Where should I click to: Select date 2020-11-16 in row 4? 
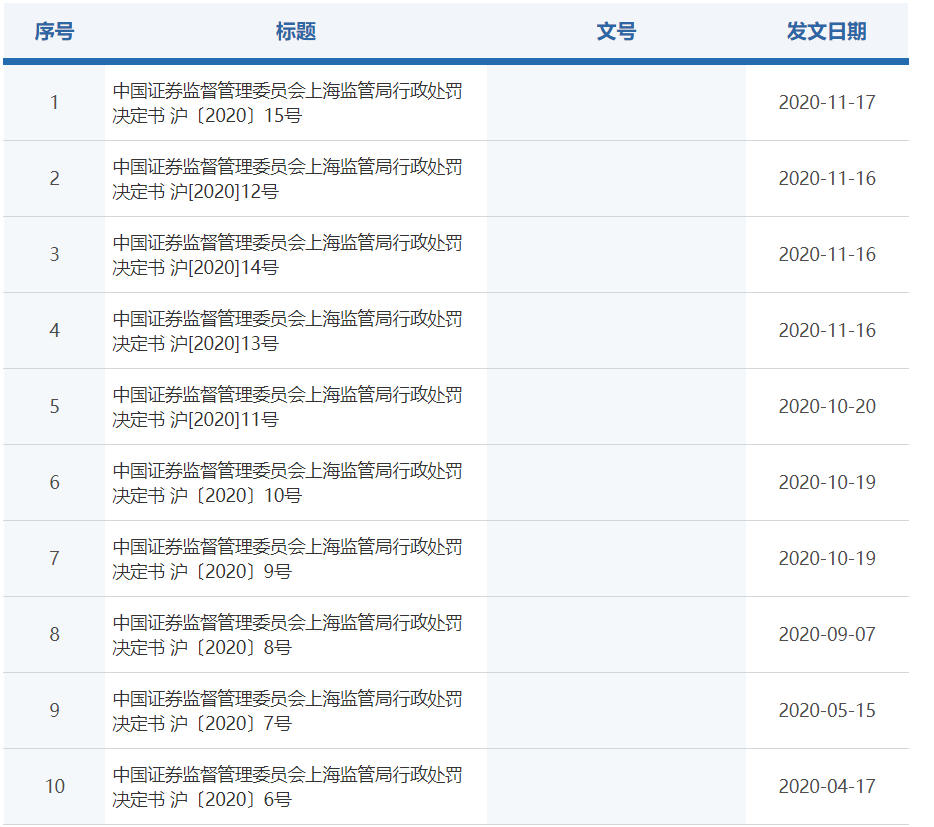[827, 330]
